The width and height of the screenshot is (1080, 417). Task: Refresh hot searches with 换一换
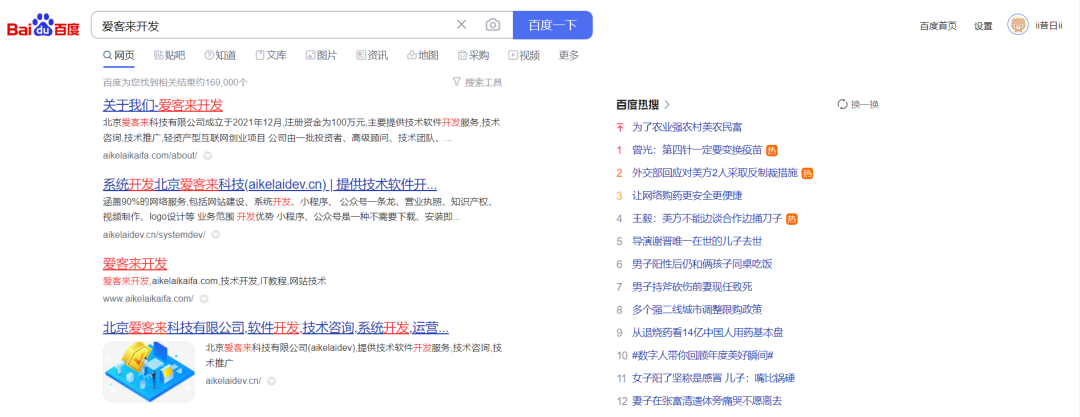[x=858, y=105]
